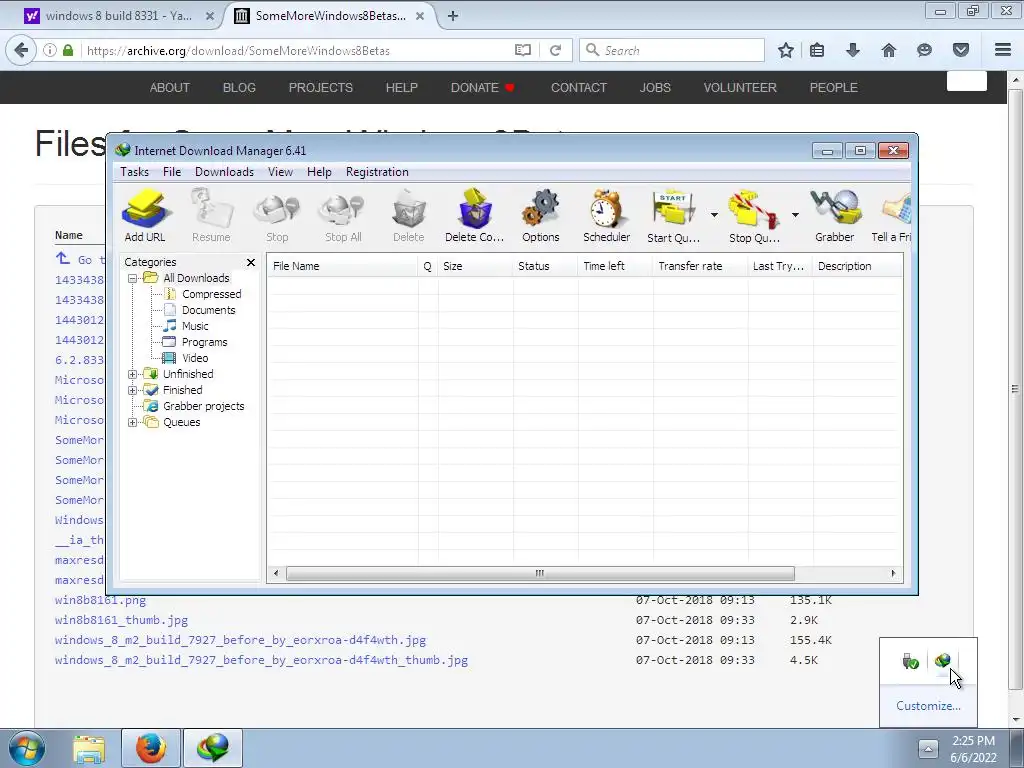Collapse the All Downloads tree node

coord(133,278)
